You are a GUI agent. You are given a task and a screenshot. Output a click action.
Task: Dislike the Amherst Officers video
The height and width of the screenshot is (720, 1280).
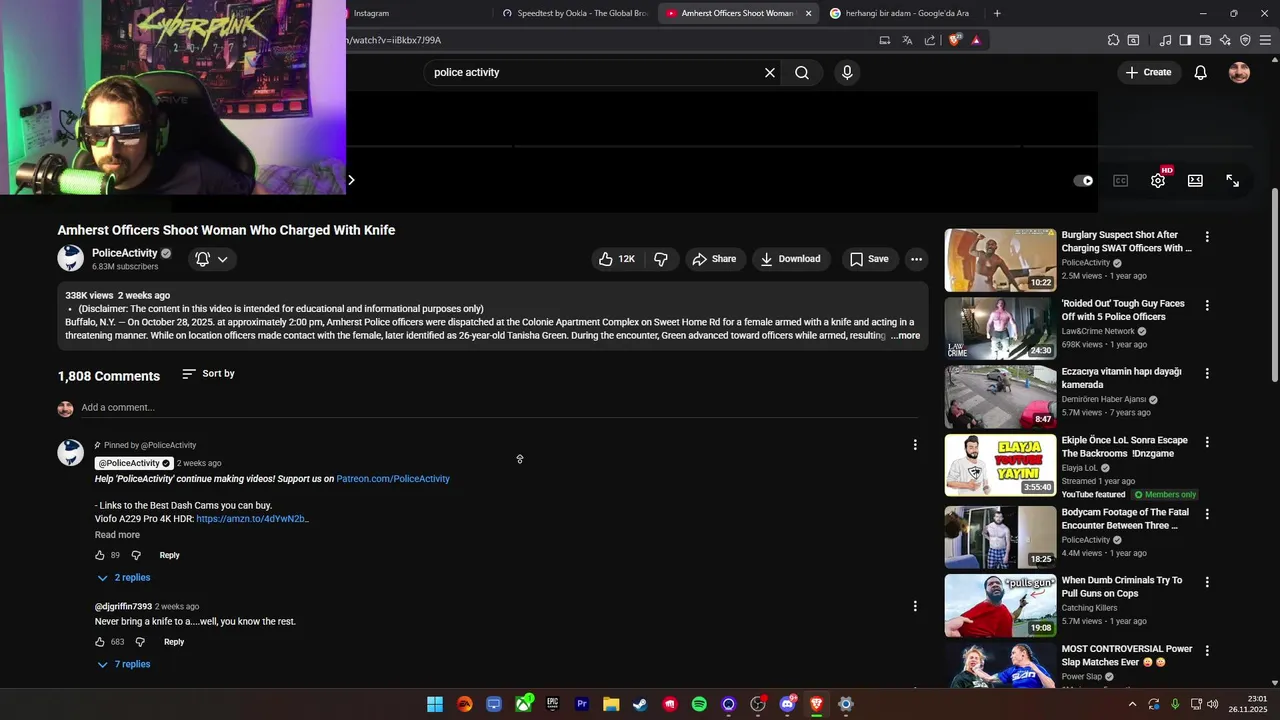661,259
